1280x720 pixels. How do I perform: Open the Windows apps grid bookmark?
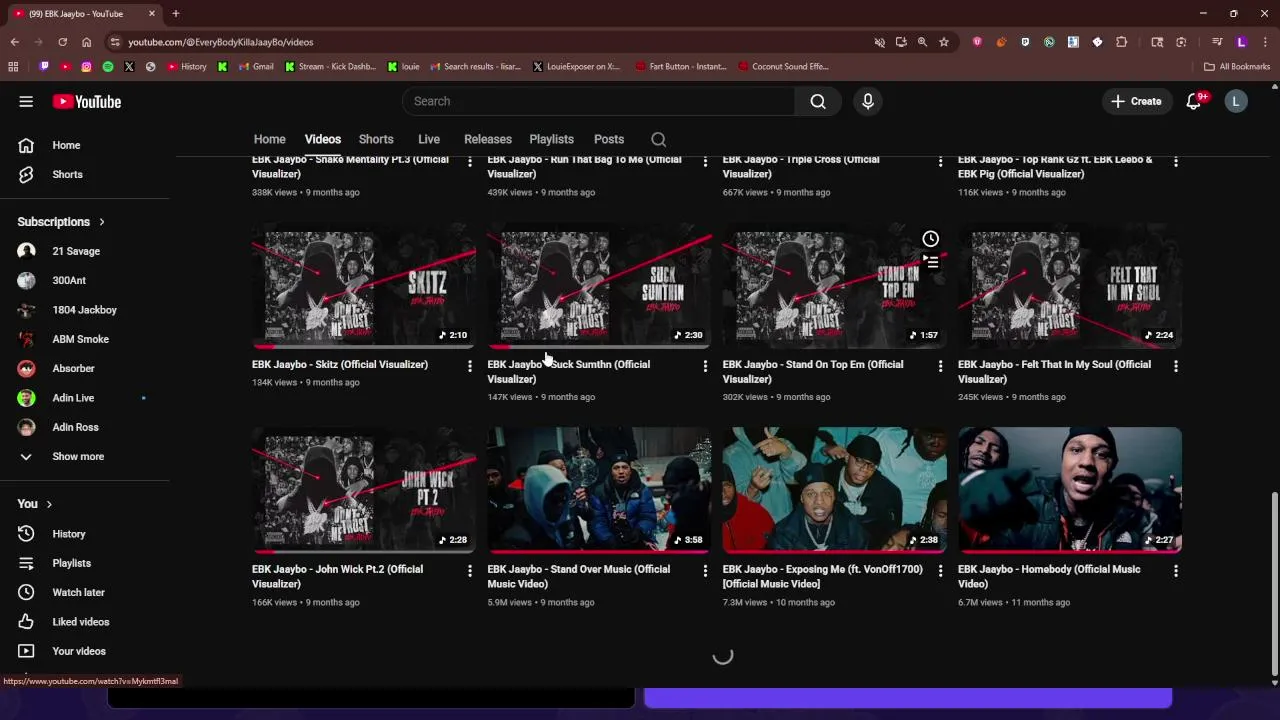(x=13, y=67)
